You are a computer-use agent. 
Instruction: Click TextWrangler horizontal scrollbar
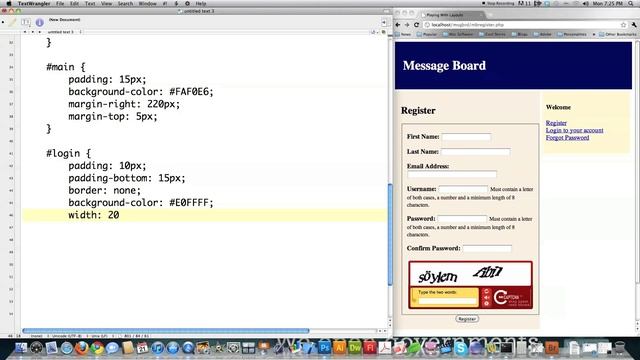coord(166,331)
